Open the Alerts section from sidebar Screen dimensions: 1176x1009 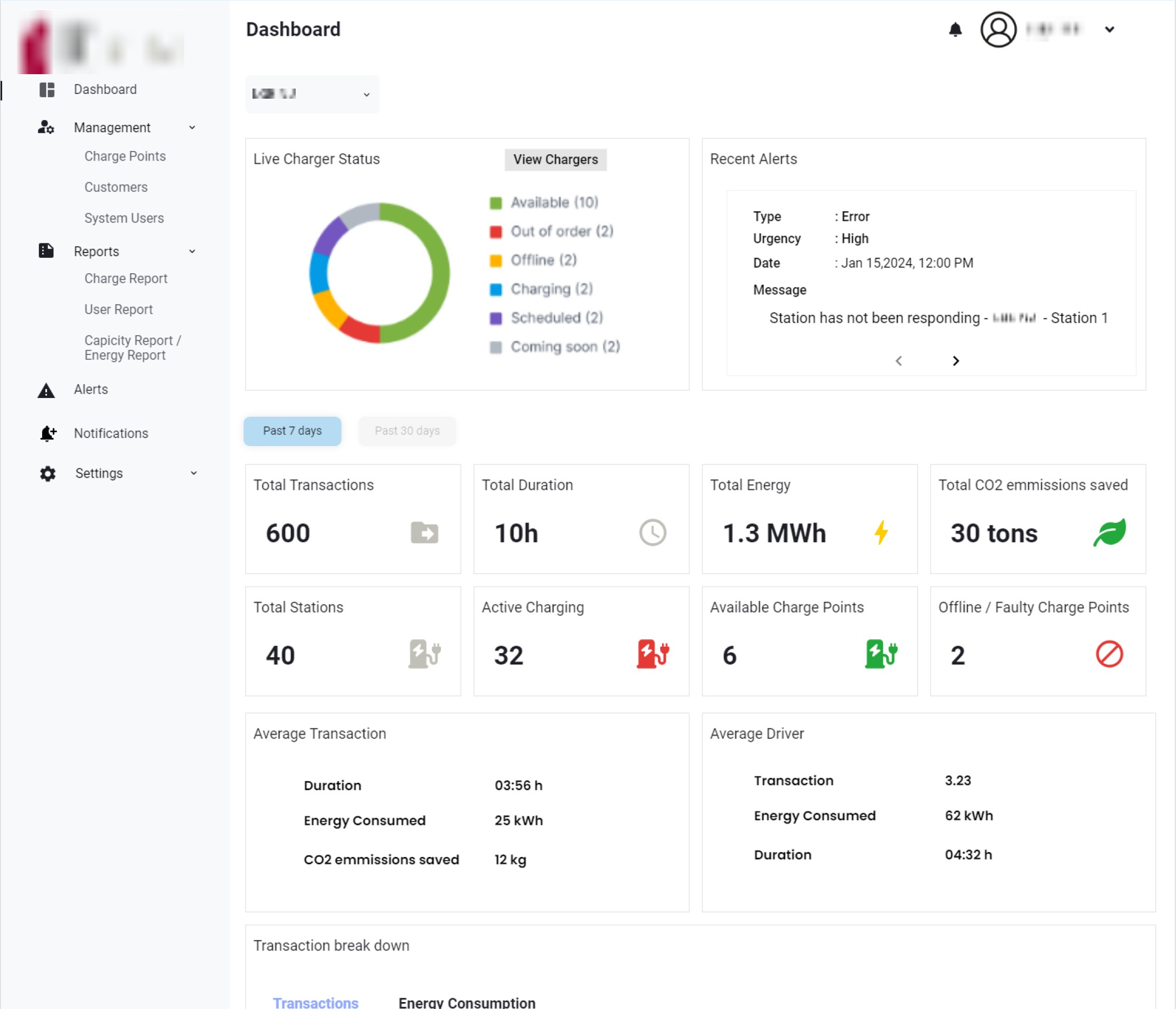[x=90, y=389]
